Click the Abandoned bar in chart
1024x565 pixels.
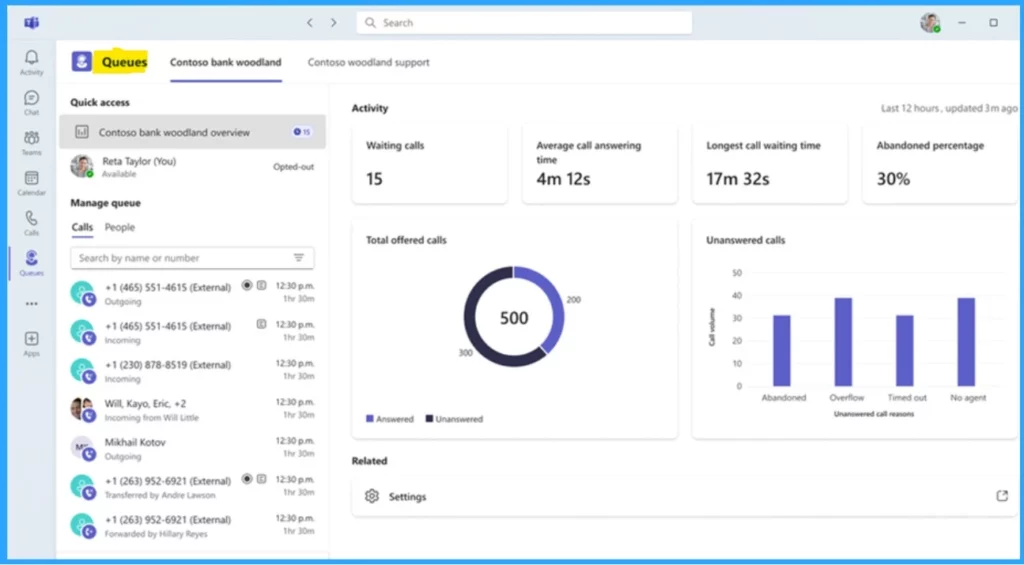coord(782,351)
